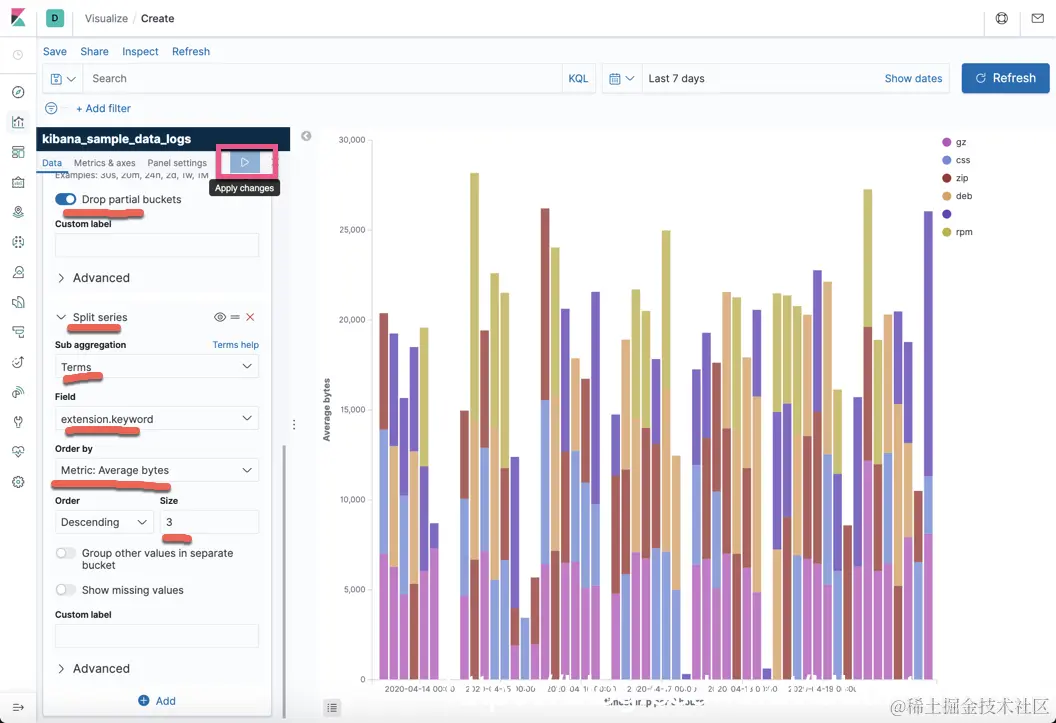This screenshot has height=723, width=1056.
Task: Open Stack Monitoring heartbeat icon
Action: point(18,452)
